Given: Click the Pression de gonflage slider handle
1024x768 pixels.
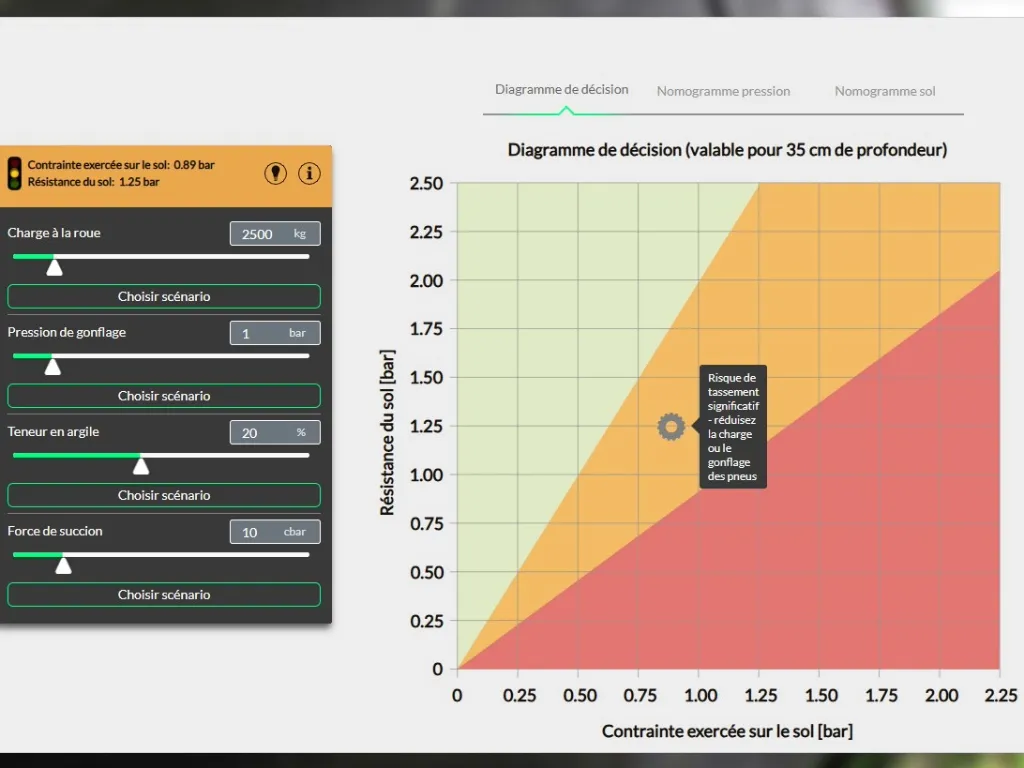Looking at the screenshot, I should click(52, 366).
